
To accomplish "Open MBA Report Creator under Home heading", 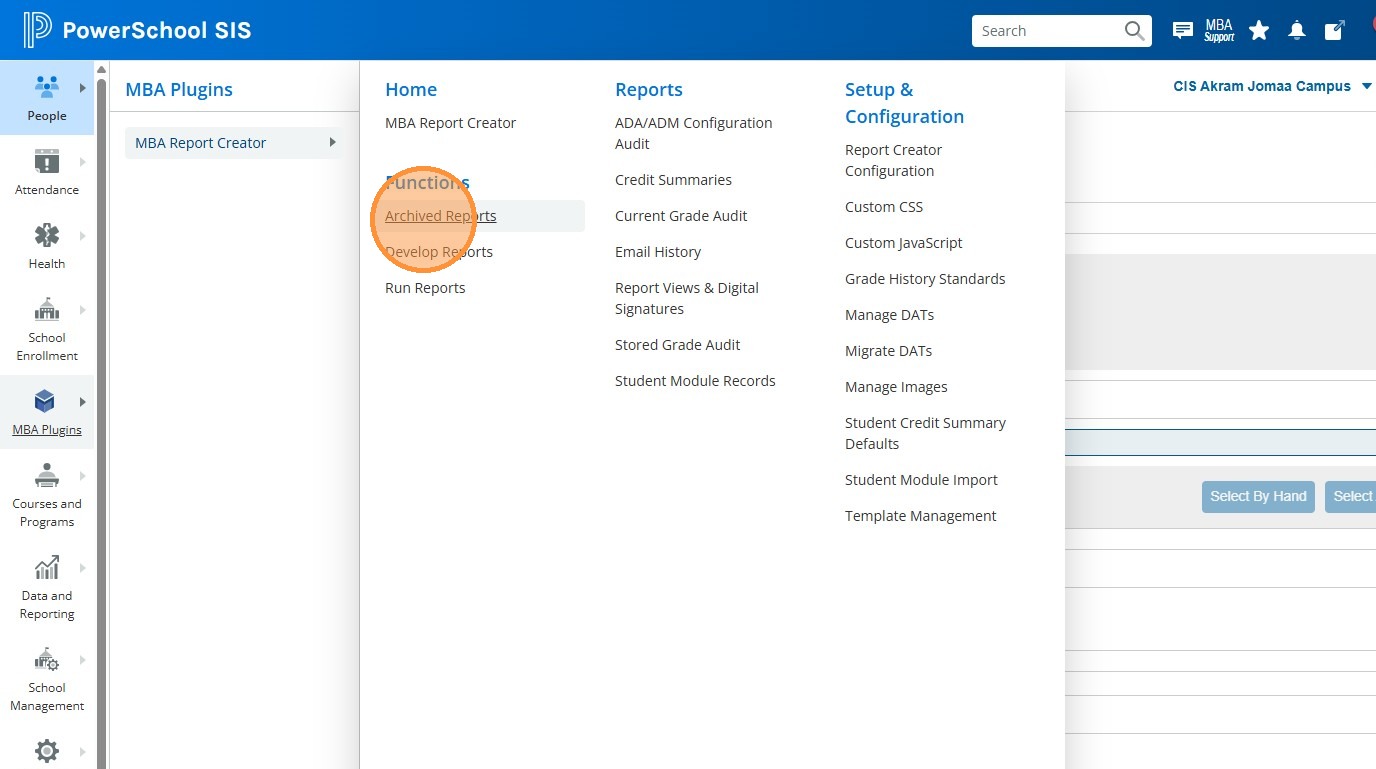I will (451, 123).
